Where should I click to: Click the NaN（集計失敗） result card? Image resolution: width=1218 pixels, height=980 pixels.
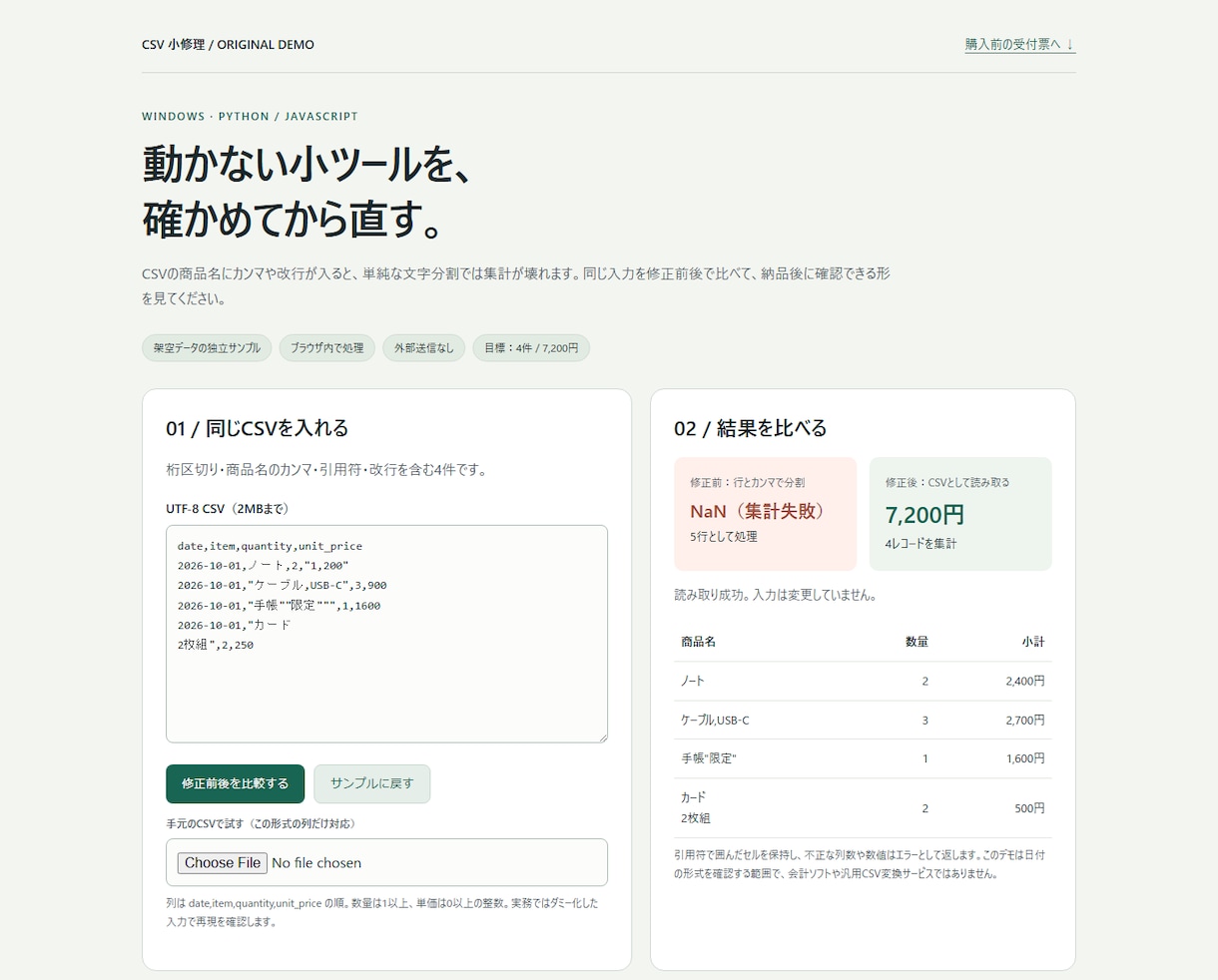click(766, 514)
